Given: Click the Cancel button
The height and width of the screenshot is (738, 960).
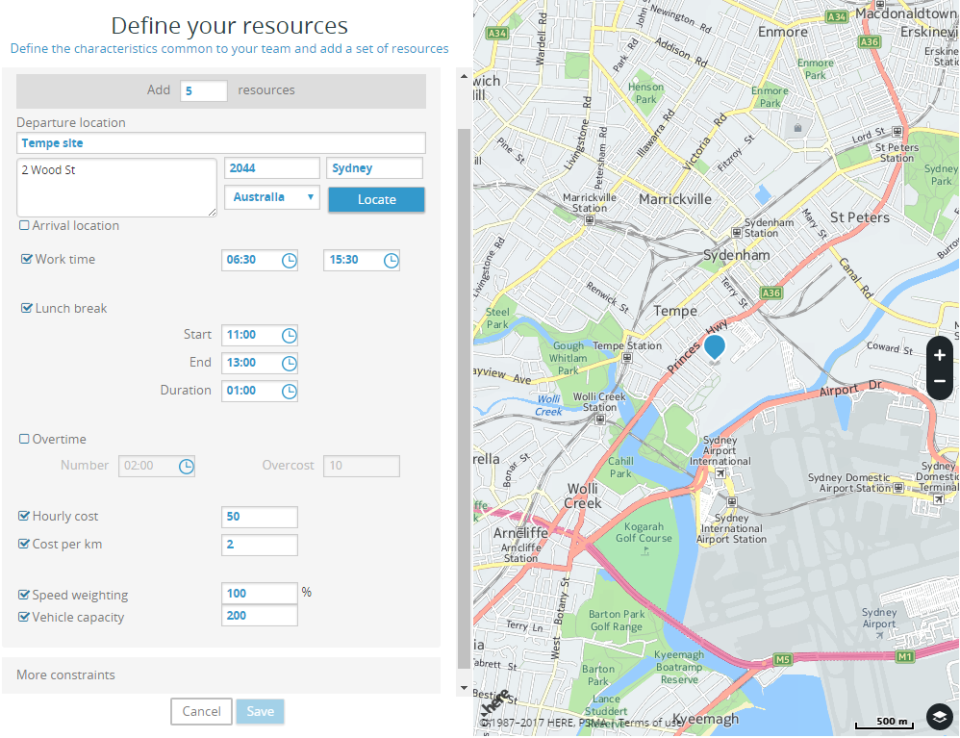Looking at the screenshot, I should tap(201, 711).
